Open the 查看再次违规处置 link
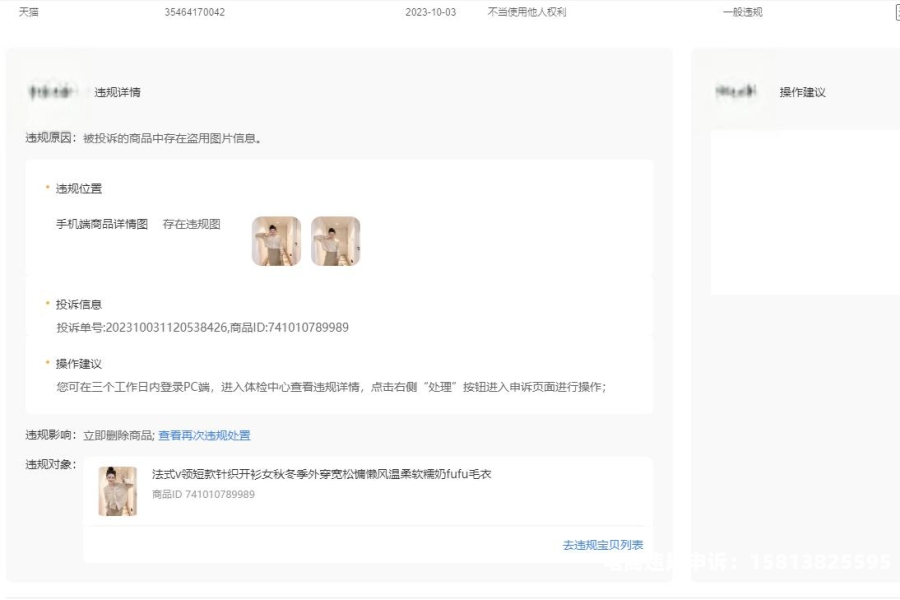The image size is (900, 600). click(204, 436)
